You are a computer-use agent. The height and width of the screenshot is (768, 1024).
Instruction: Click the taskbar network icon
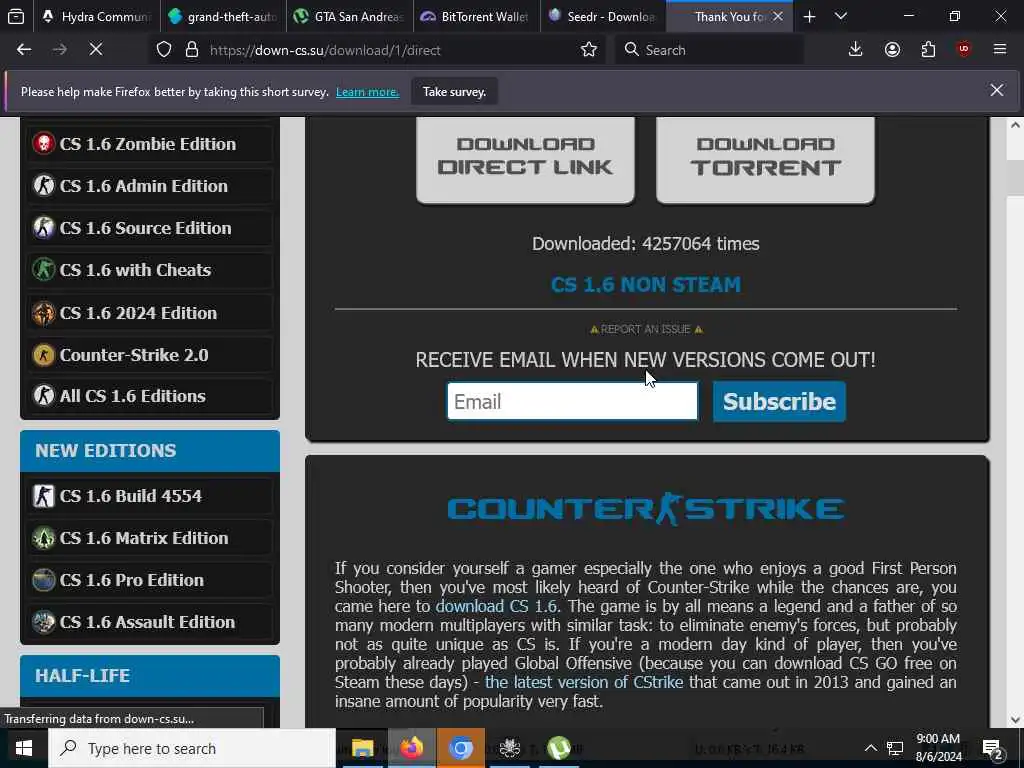coord(895,748)
